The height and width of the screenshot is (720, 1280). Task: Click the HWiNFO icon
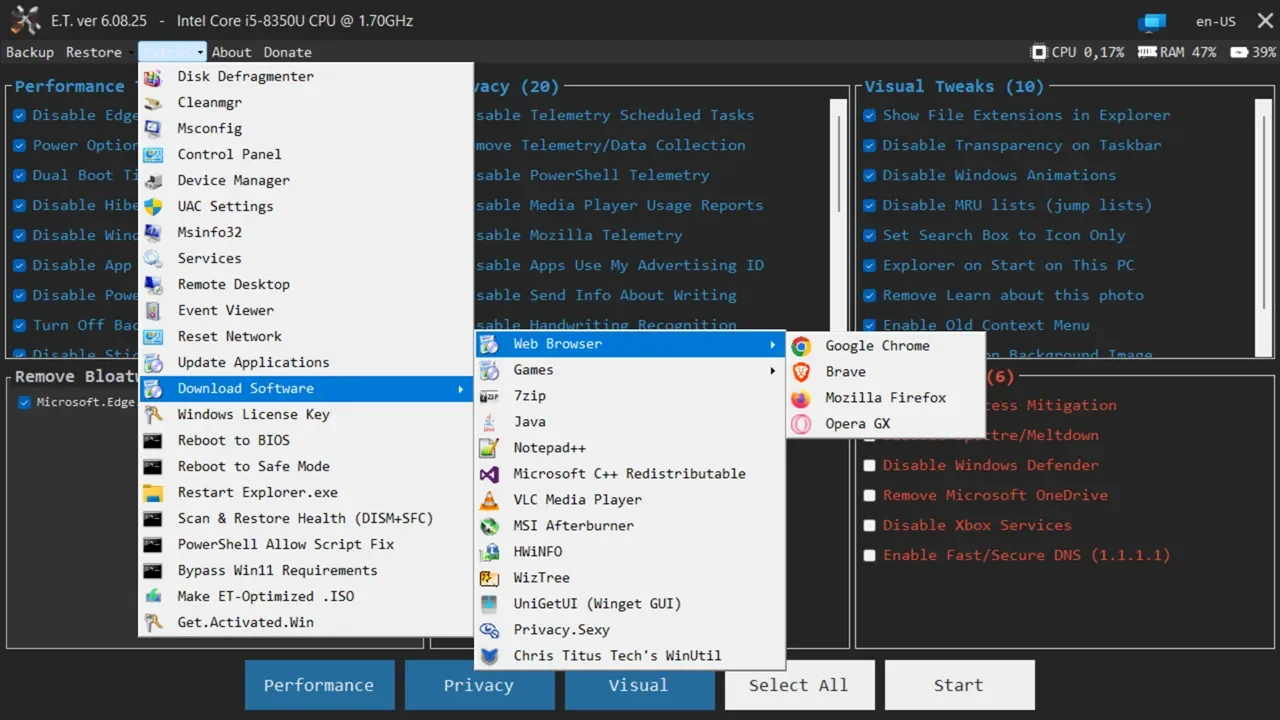[489, 552]
